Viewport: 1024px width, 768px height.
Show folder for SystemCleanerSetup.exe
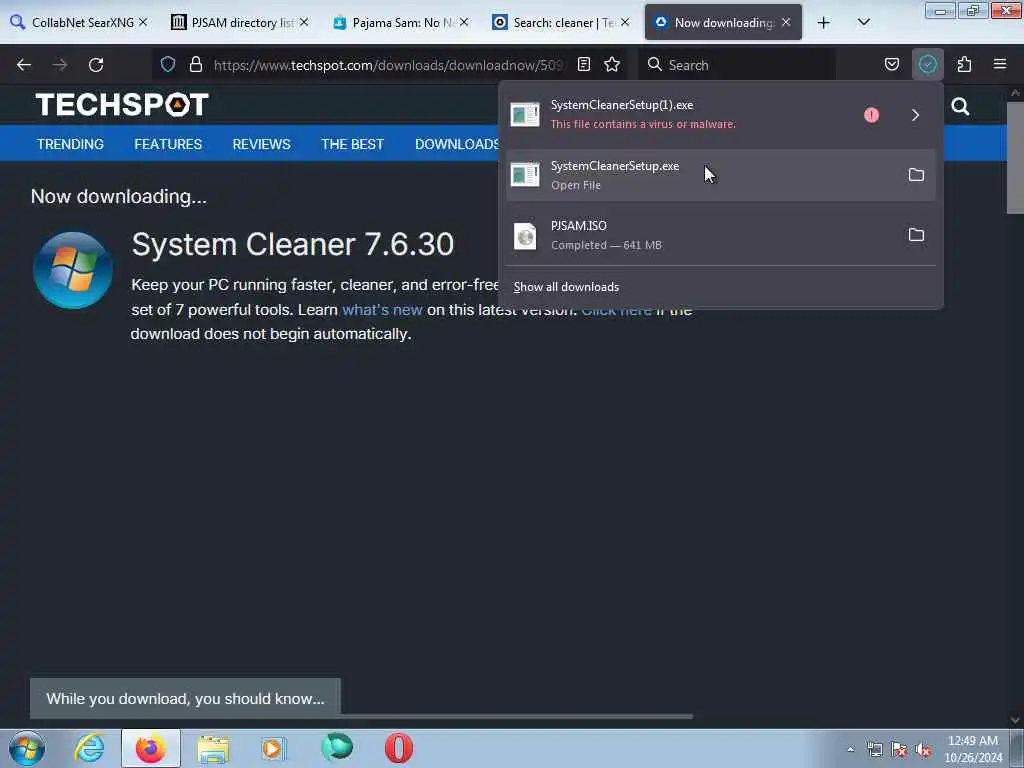coord(916,174)
